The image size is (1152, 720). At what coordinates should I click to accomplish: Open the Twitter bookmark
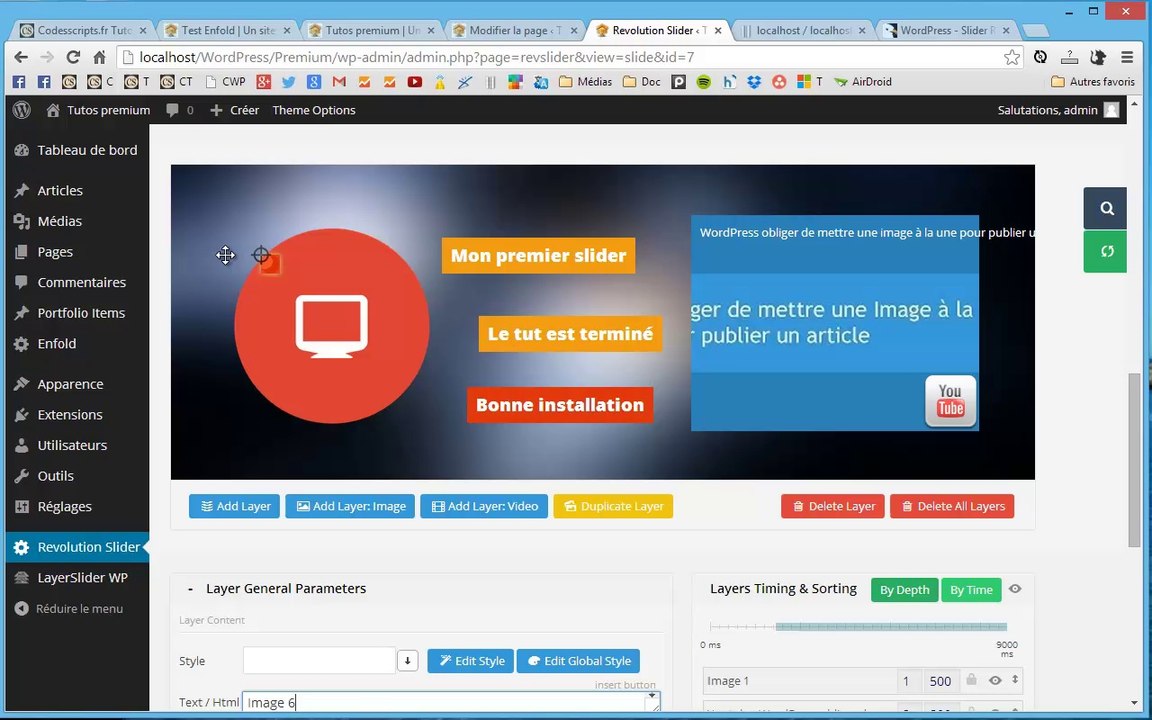pyautogui.click(x=289, y=82)
